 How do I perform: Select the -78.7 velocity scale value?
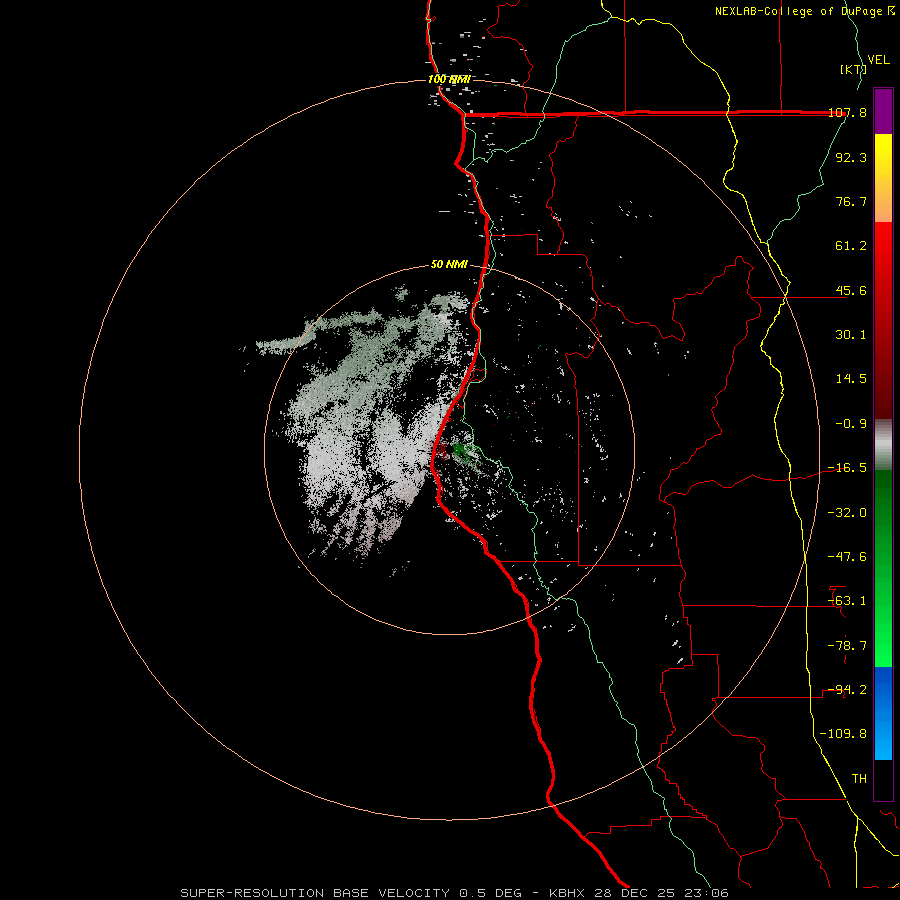[847, 646]
